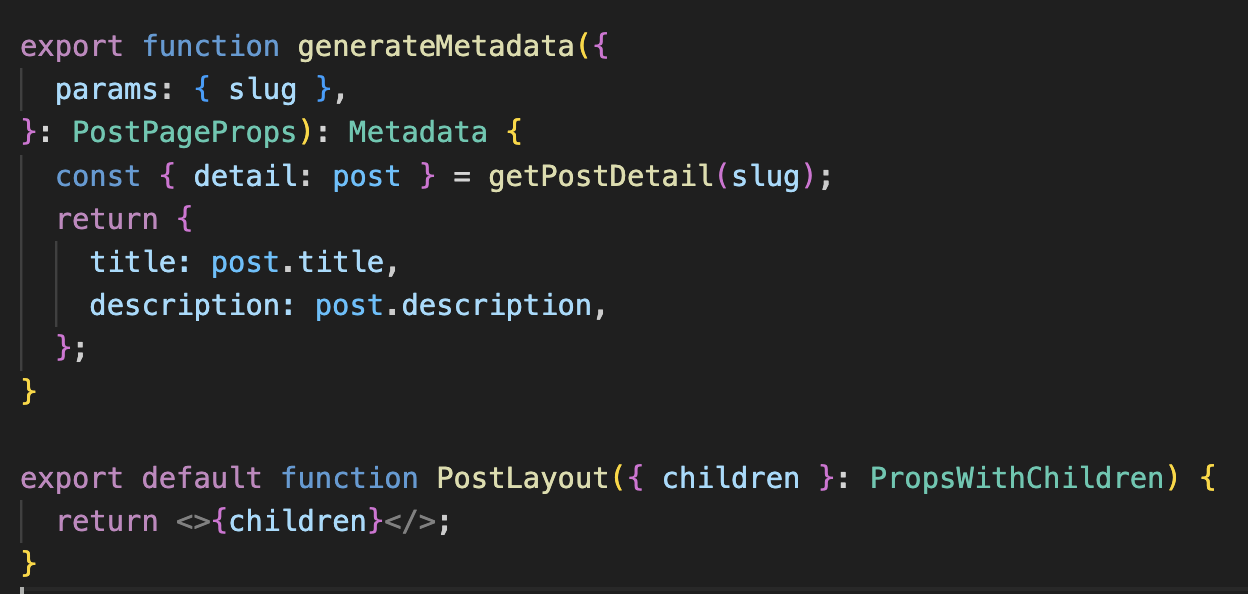This screenshot has height=594, width=1248.
Task: Click the title property key
Action: [133, 262]
